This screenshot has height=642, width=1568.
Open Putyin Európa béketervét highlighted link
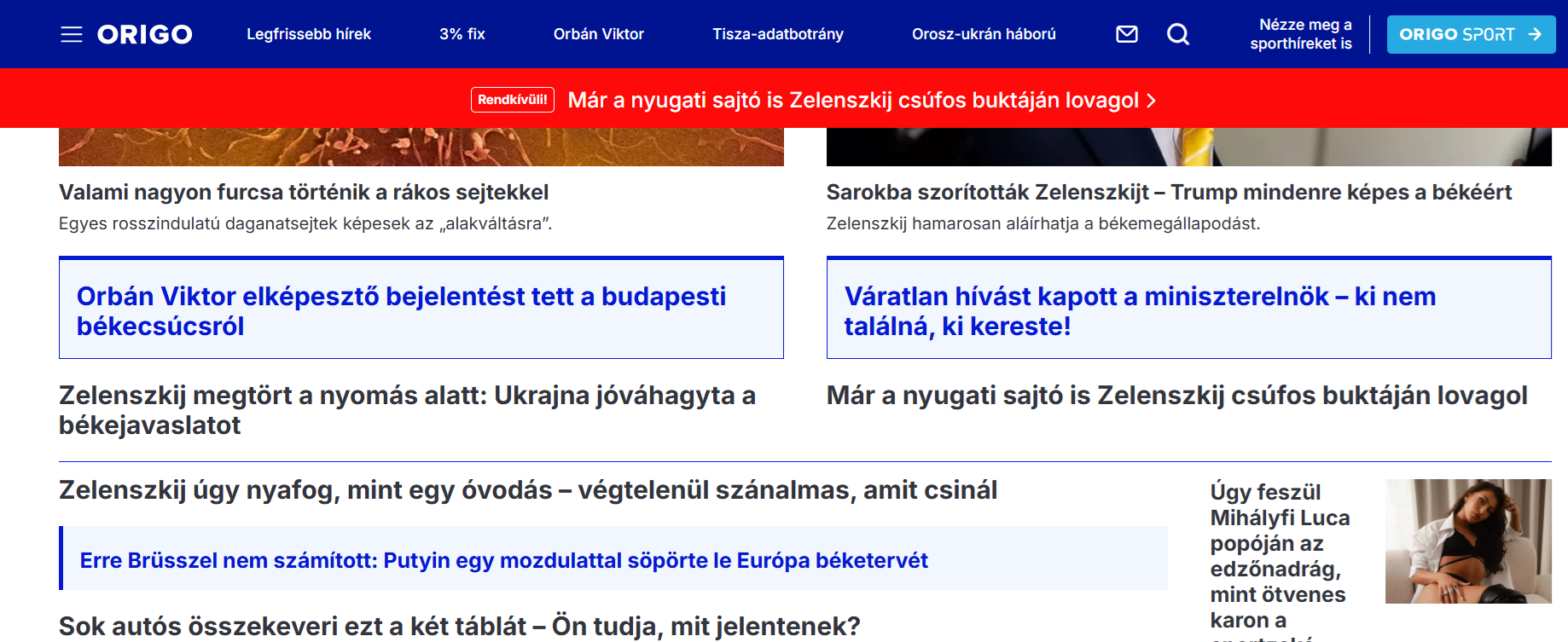coord(503,560)
